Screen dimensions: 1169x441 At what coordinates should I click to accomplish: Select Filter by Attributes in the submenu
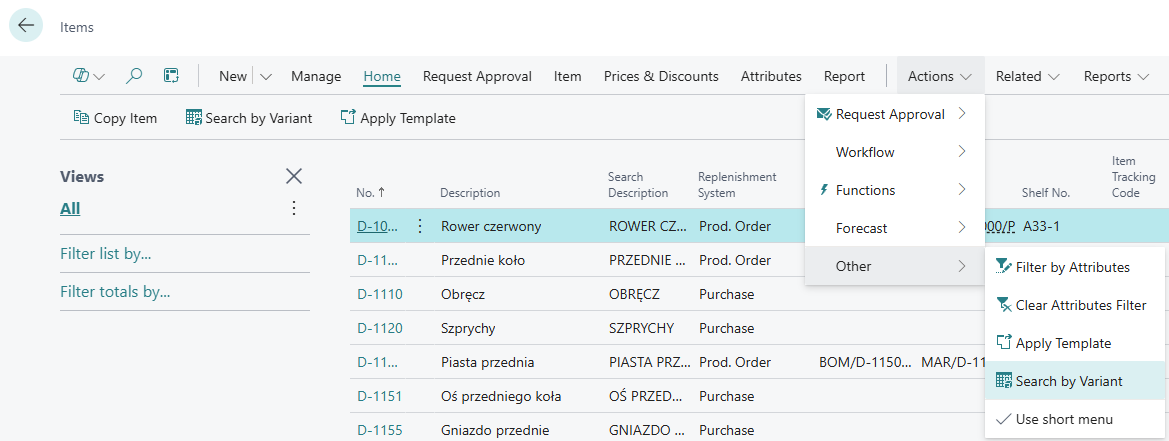(1072, 267)
